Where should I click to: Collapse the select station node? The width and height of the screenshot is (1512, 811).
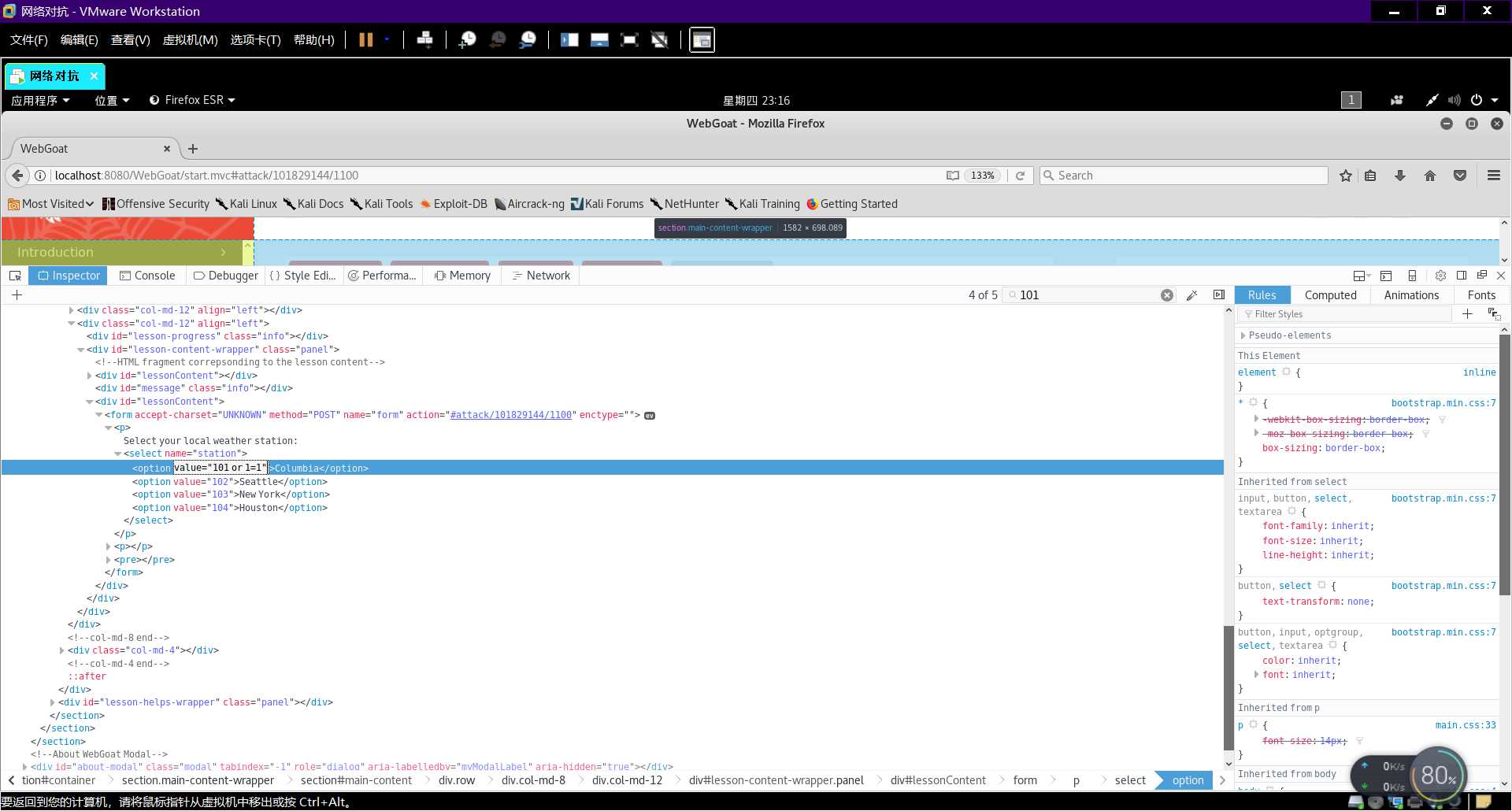(117, 454)
